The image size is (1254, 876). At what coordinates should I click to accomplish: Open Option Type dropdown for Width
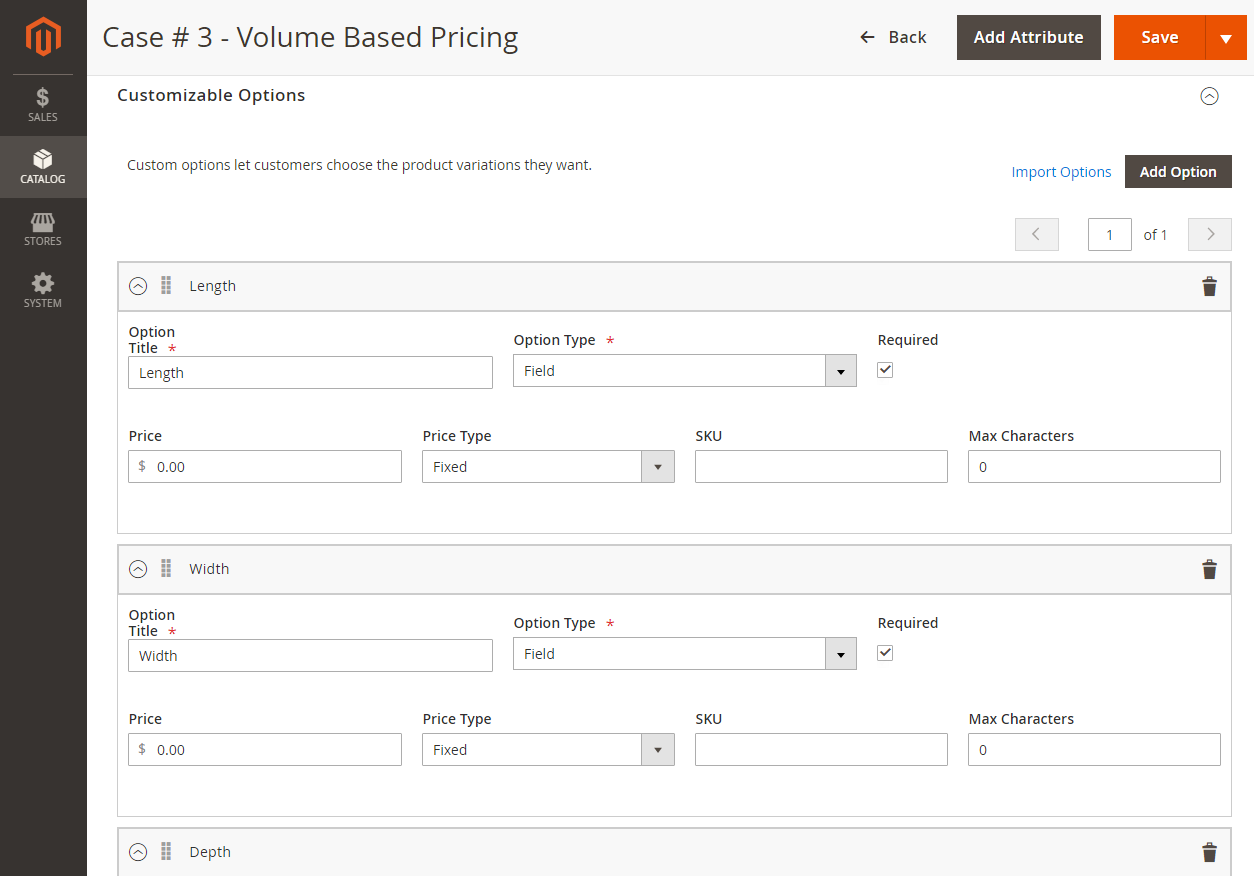pos(684,654)
